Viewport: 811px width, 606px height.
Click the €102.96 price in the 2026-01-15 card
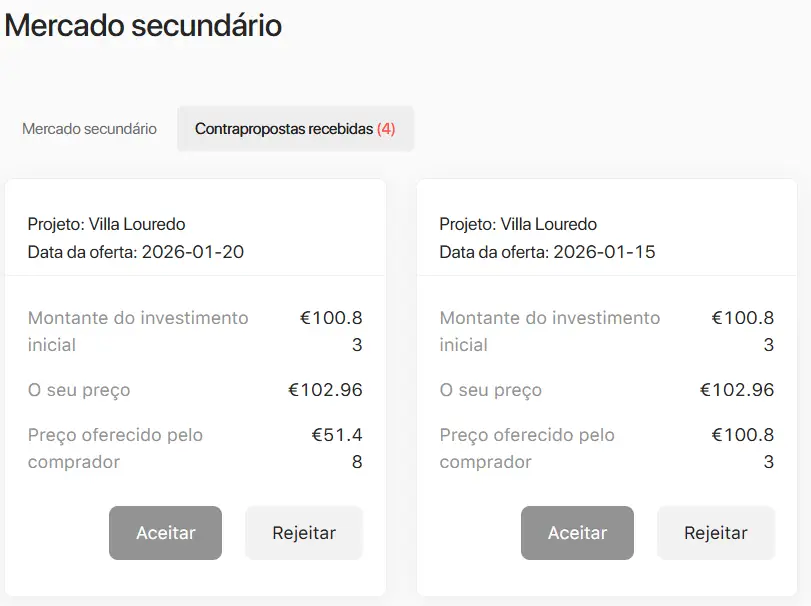(737, 390)
